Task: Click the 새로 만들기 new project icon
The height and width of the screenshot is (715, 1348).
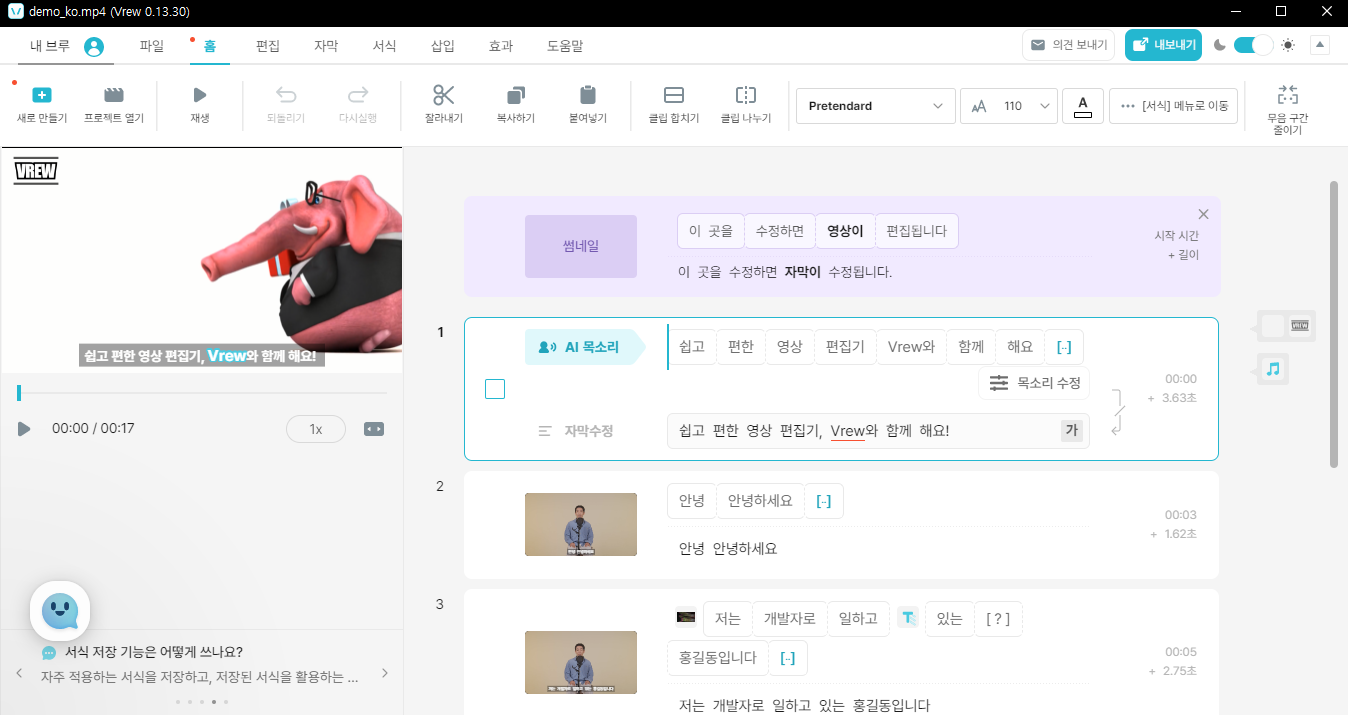Action: coord(42,95)
